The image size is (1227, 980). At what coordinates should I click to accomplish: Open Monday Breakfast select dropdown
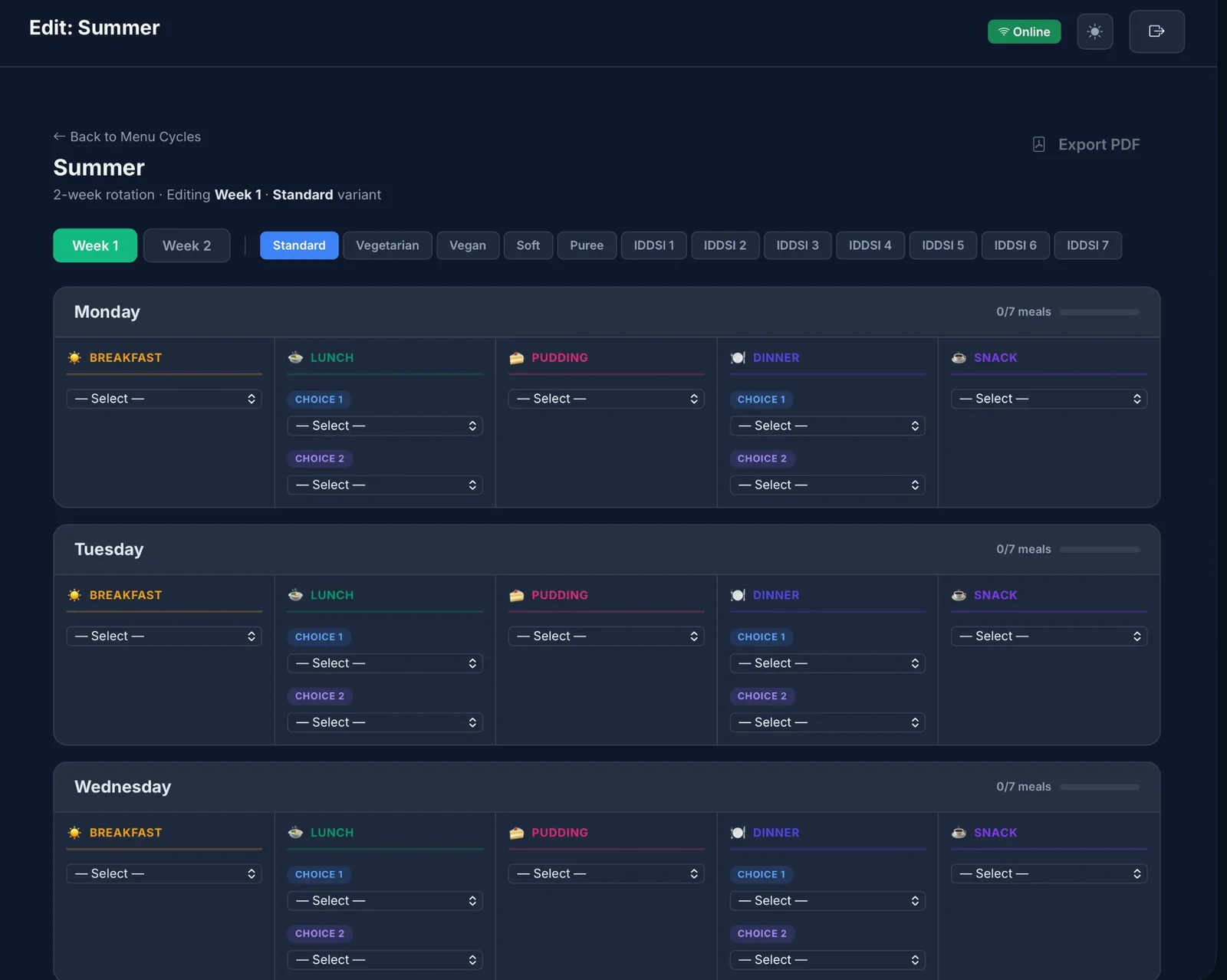(x=164, y=399)
